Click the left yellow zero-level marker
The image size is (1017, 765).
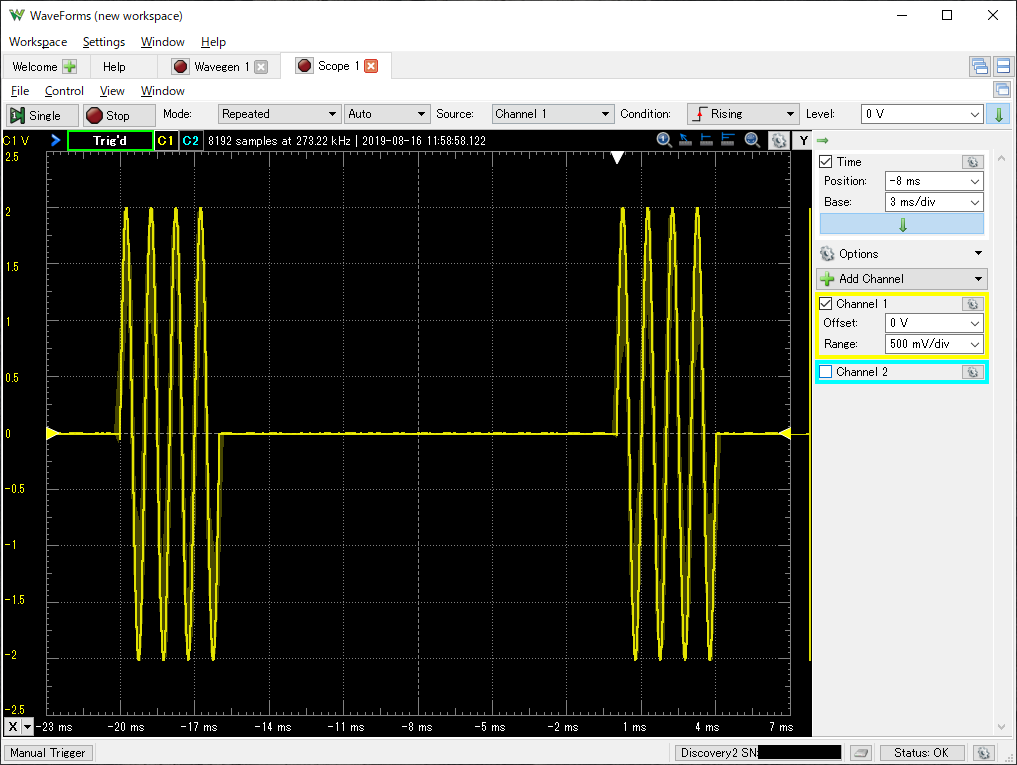pyautogui.click(x=53, y=433)
